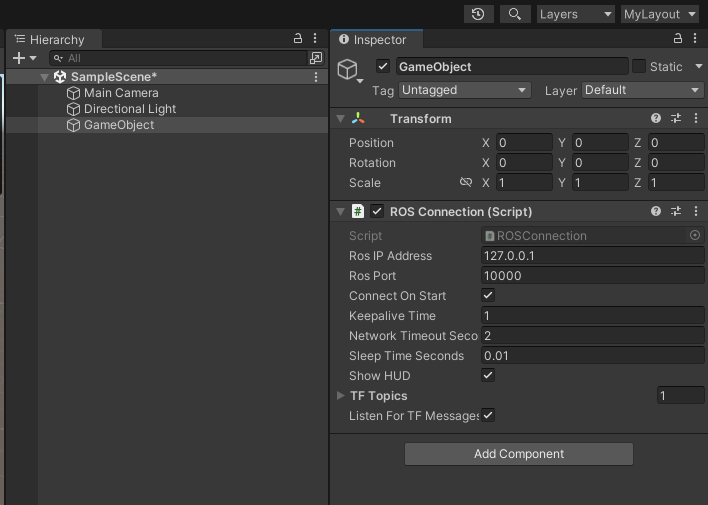Screen dimensions: 708x505
Task: Edit the Keepalive Time field
Action: [x=592, y=316]
